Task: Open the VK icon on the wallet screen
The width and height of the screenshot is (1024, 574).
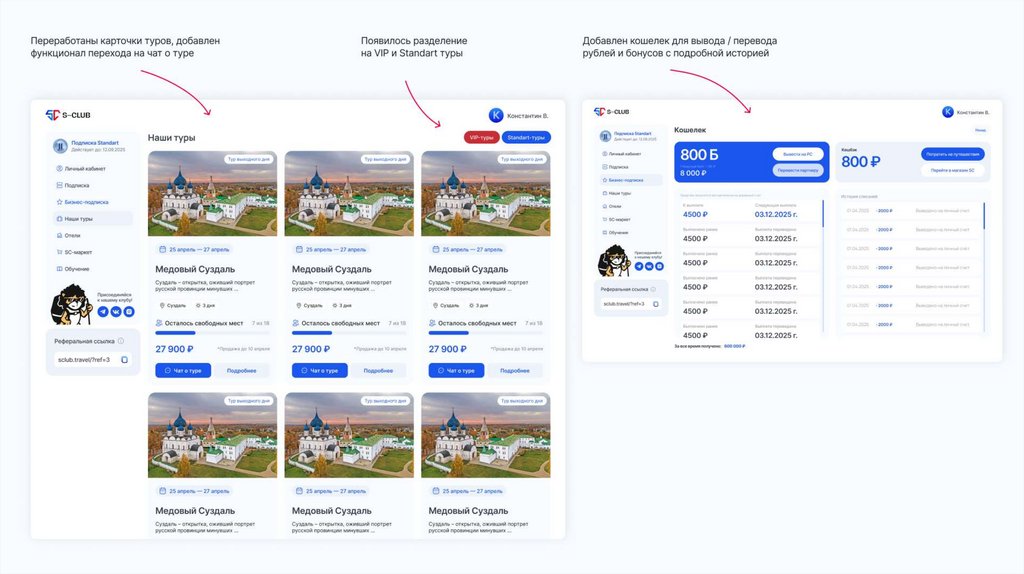Action: (649, 266)
